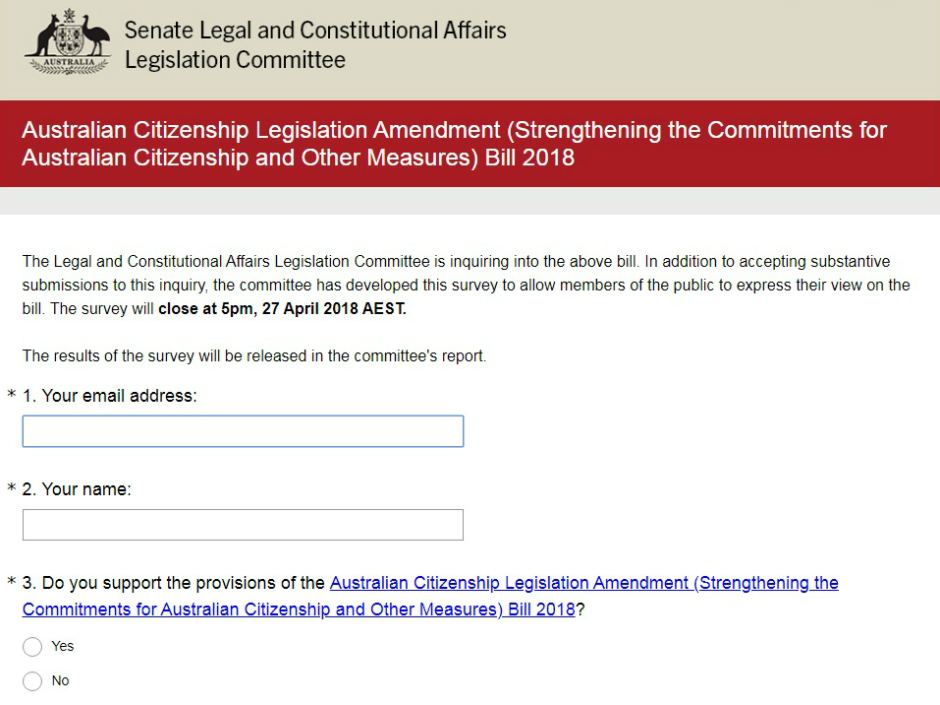Click the 'results of the survey' sentence
940x705 pixels.
[x=254, y=356]
